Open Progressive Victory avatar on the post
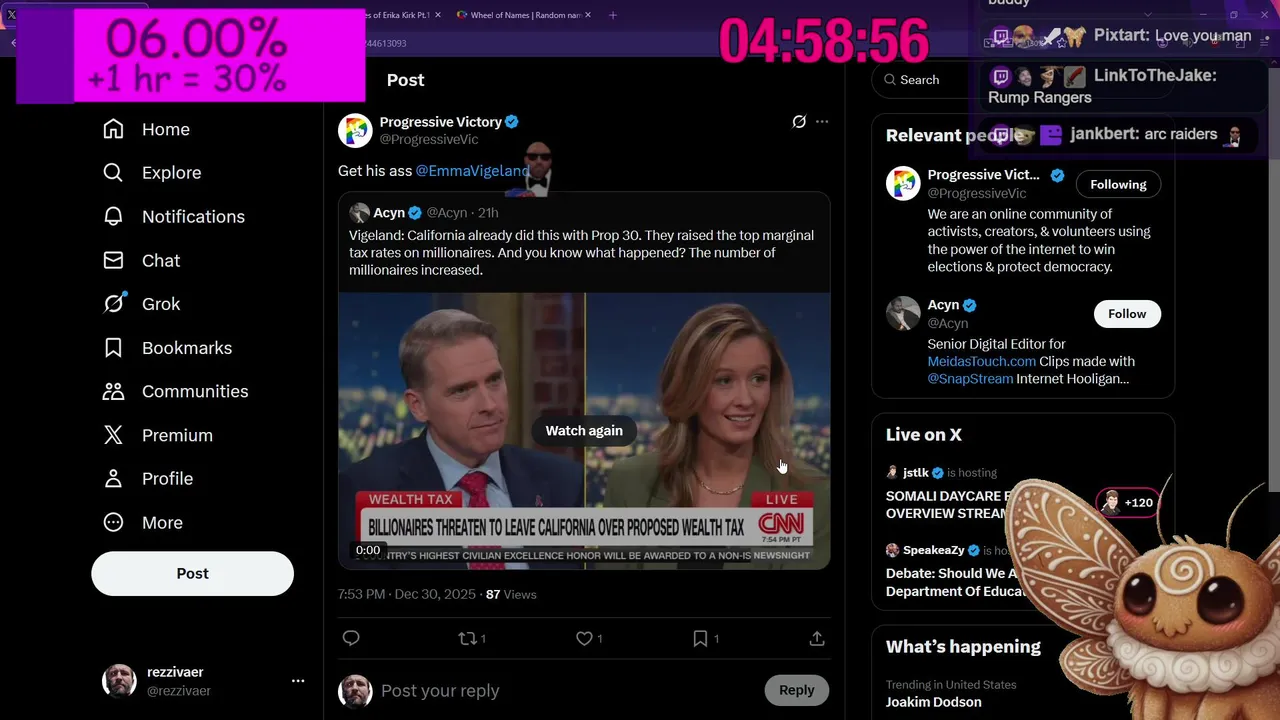Screen dimensions: 1280x720 pos(355,130)
